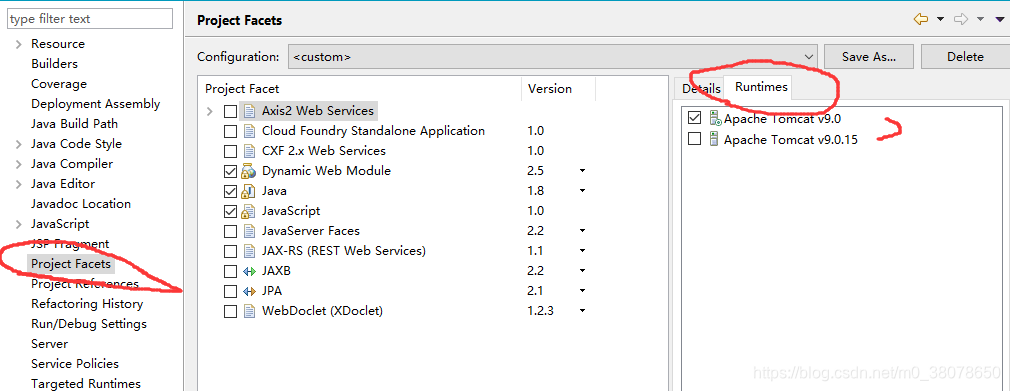Image resolution: width=1010 pixels, height=391 pixels.
Task: Click the Save As... button
Action: [x=869, y=57]
